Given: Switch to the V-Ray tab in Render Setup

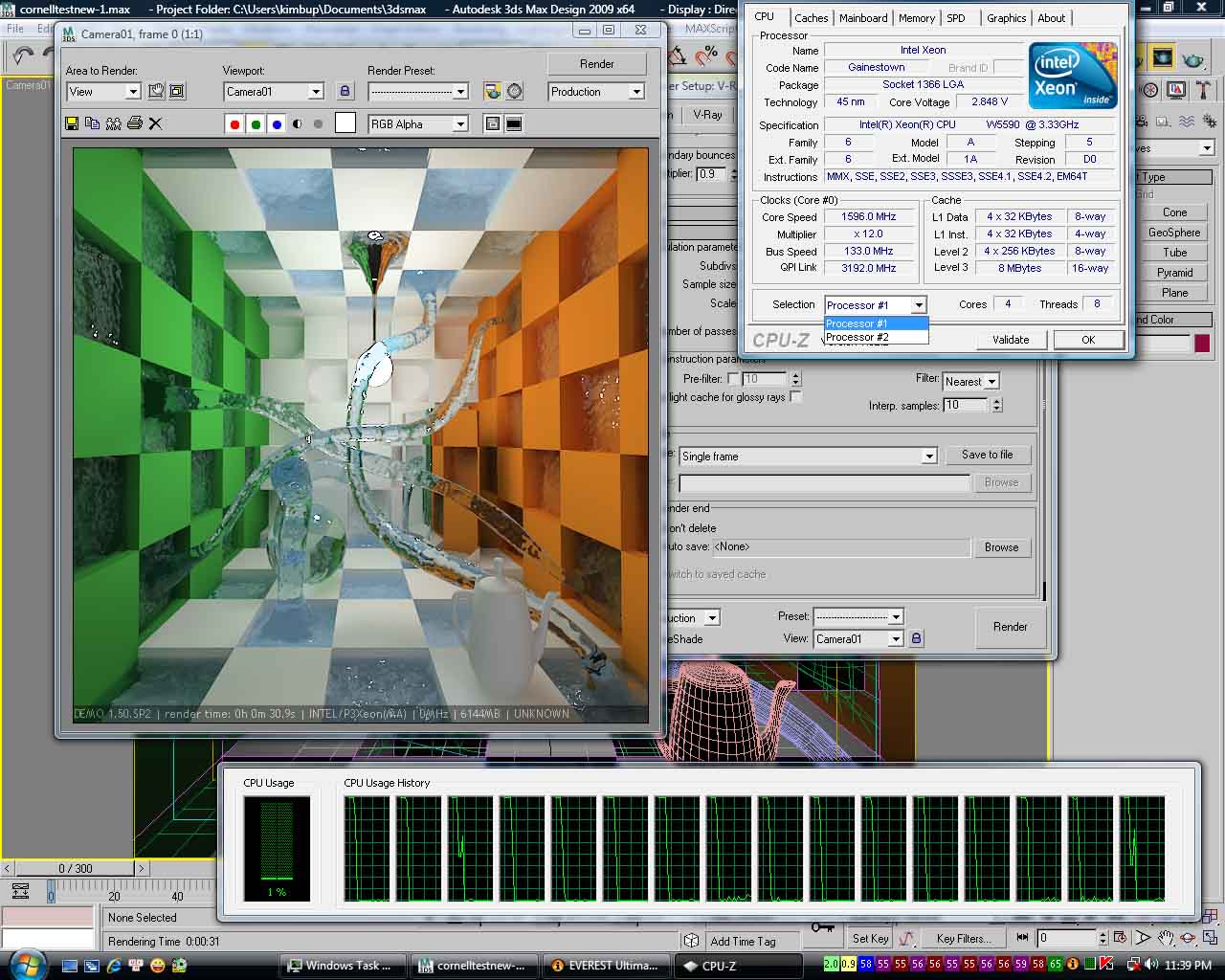Looking at the screenshot, I should pos(707,115).
